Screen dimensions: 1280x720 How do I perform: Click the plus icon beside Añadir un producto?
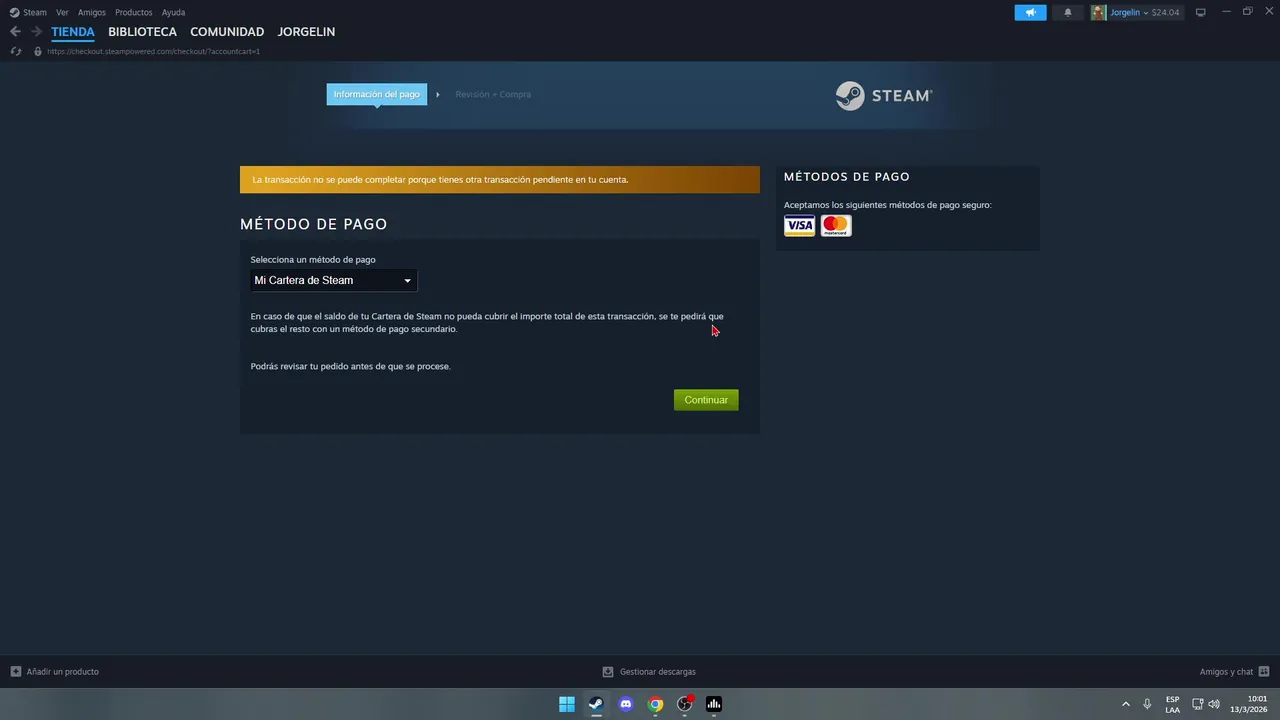tap(16, 672)
